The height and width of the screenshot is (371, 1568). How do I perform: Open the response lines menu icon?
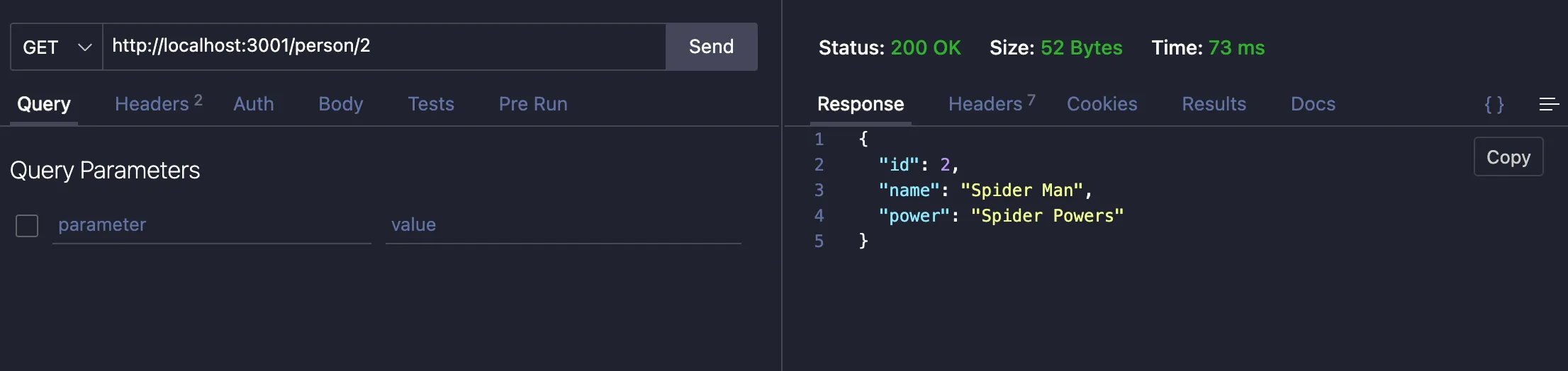(1548, 104)
